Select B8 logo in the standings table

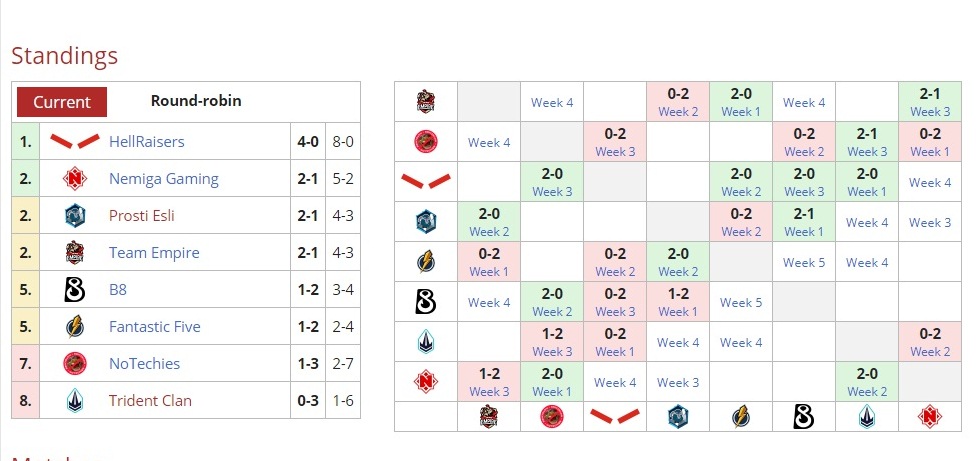[75, 290]
